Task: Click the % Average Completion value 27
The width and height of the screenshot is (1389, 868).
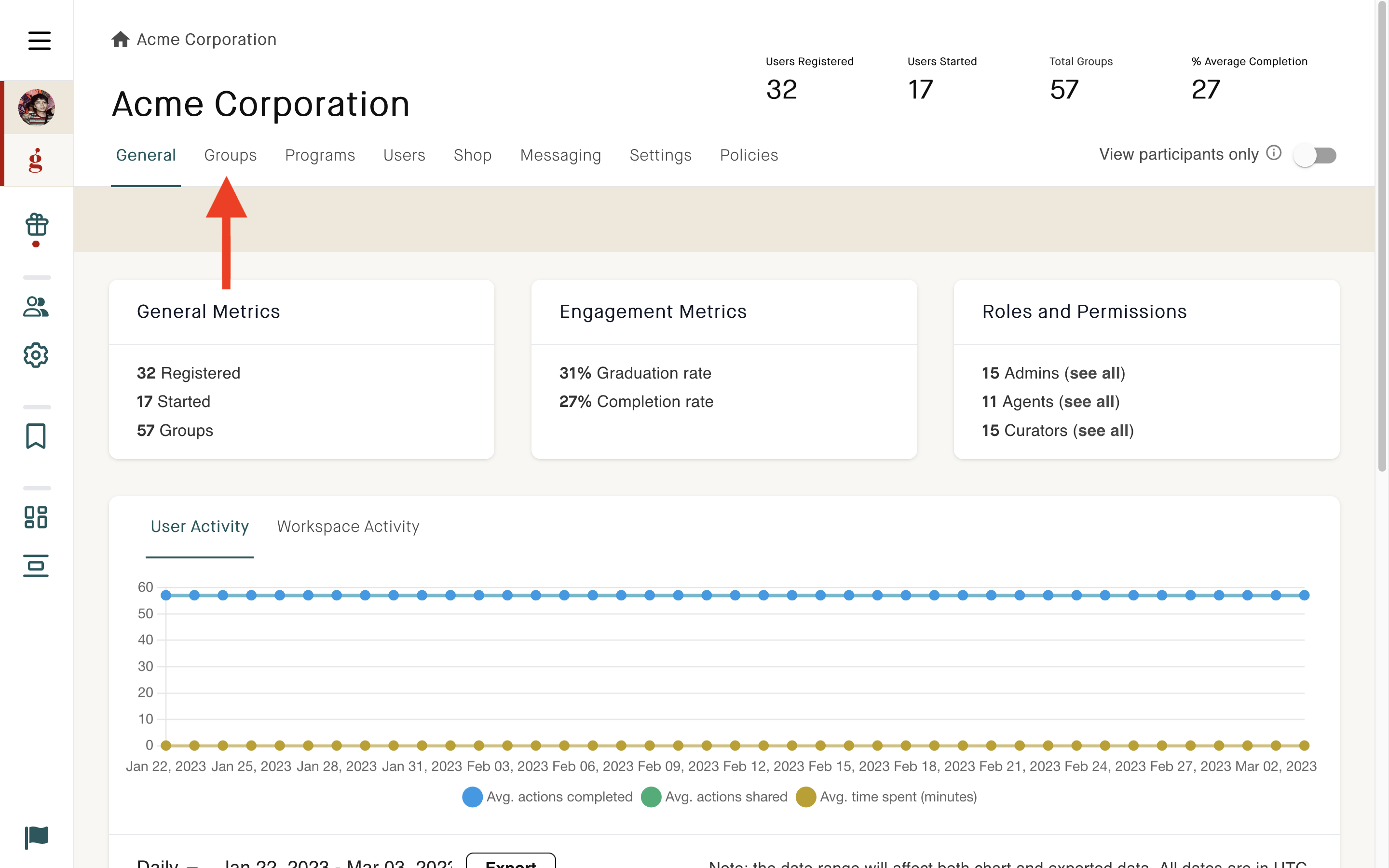Action: (1205, 90)
